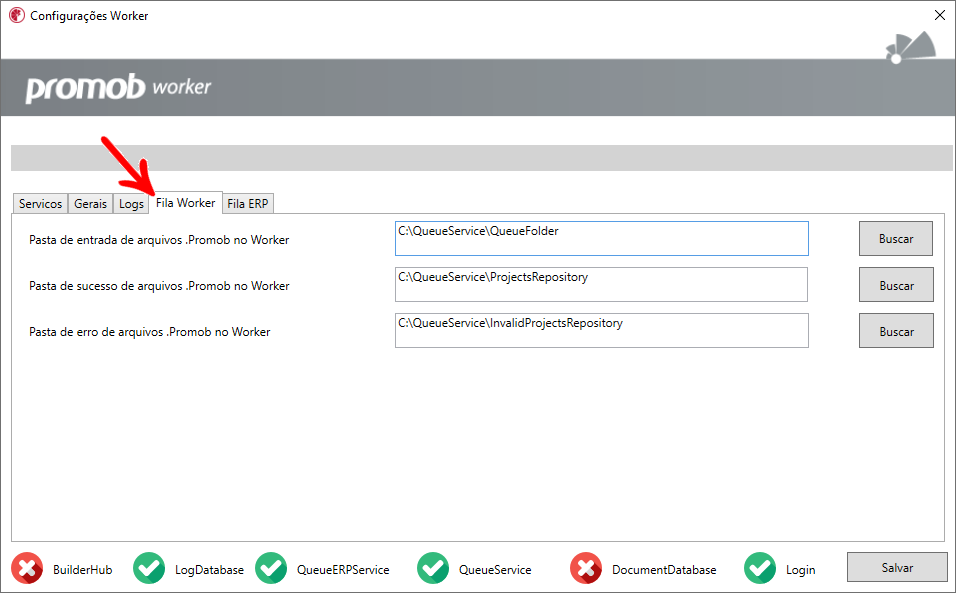Click the Promob app icon in title bar

(x=16, y=15)
